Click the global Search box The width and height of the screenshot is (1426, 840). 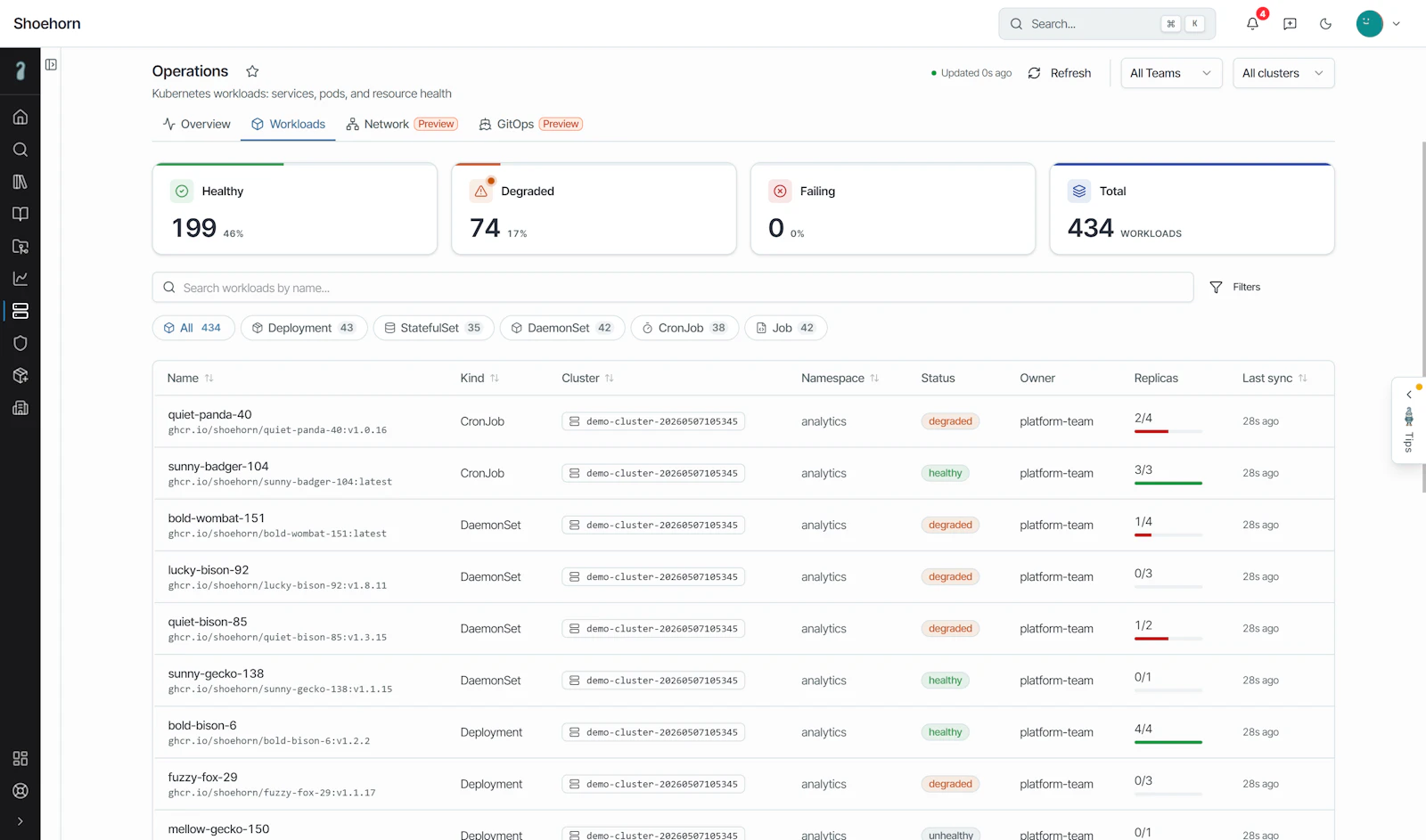1107,24
